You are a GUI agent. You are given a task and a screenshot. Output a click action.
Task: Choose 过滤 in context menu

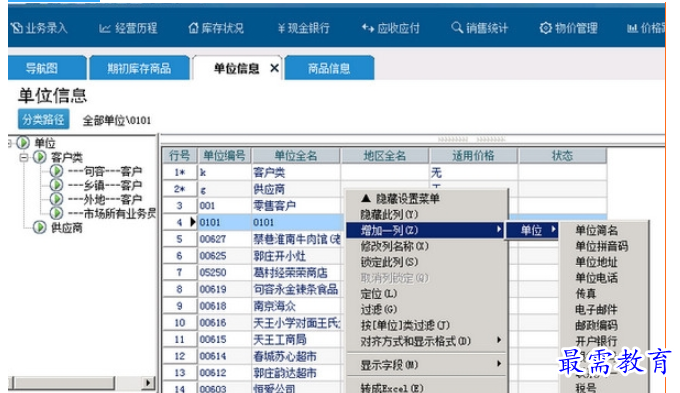pyautogui.click(x=427, y=309)
